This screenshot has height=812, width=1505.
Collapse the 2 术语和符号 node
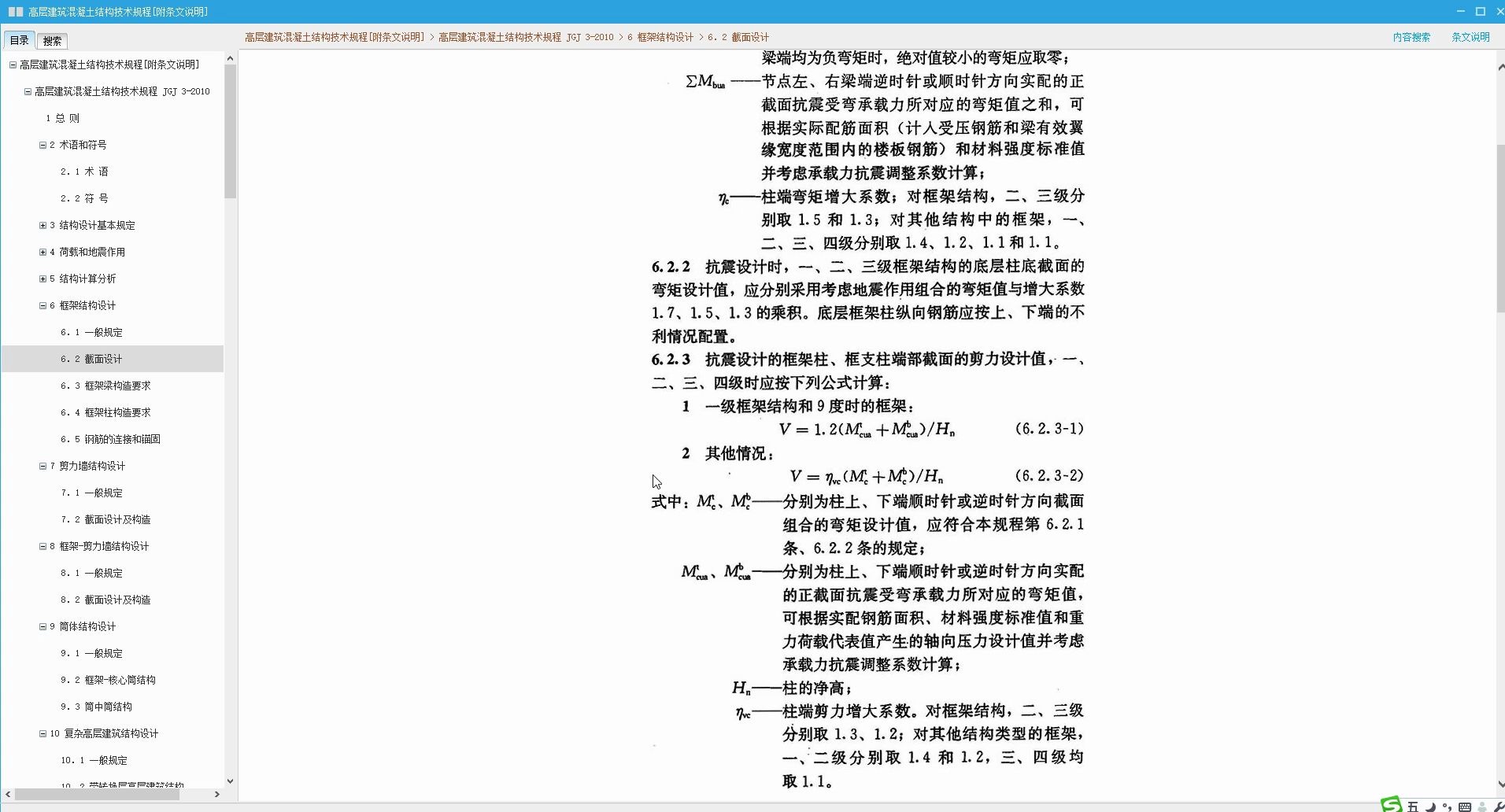(43, 145)
